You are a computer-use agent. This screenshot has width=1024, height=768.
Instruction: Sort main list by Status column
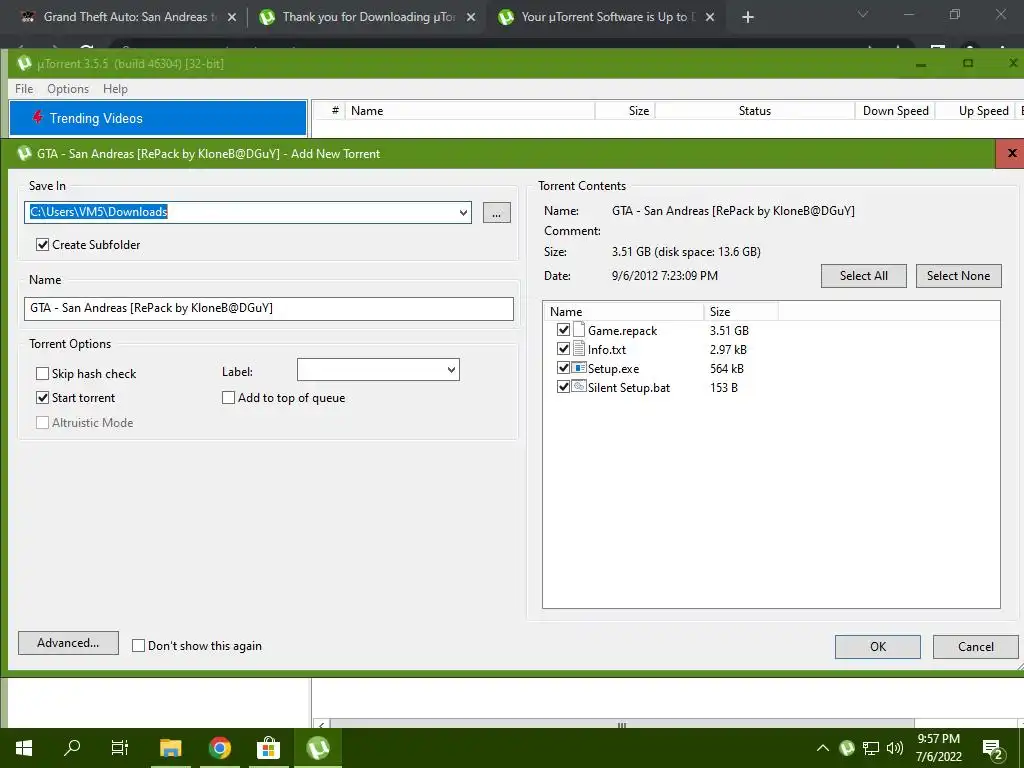click(754, 111)
